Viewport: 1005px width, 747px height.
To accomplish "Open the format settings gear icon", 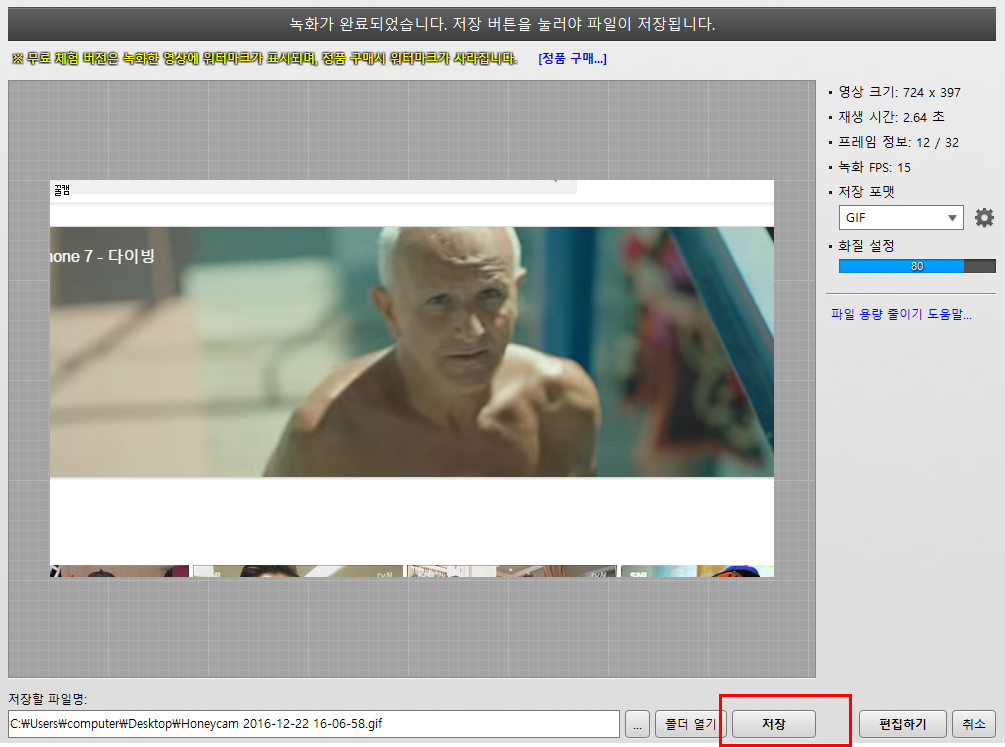I will point(984,218).
